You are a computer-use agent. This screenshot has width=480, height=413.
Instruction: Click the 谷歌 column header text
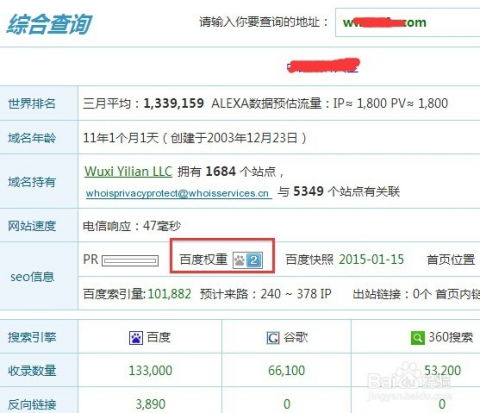[x=296, y=337]
